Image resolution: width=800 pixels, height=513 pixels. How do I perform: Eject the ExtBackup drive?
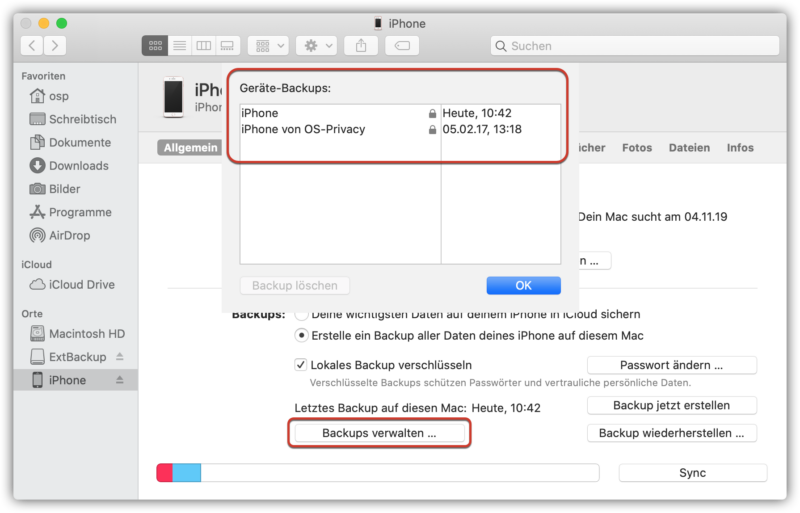point(119,356)
